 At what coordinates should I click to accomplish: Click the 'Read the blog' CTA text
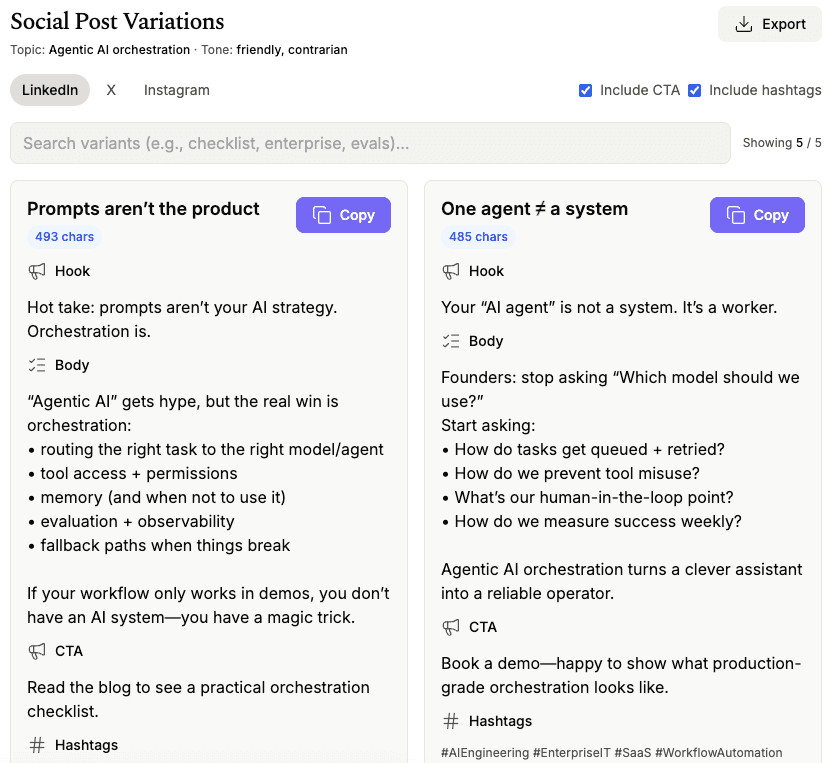(x=198, y=699)
